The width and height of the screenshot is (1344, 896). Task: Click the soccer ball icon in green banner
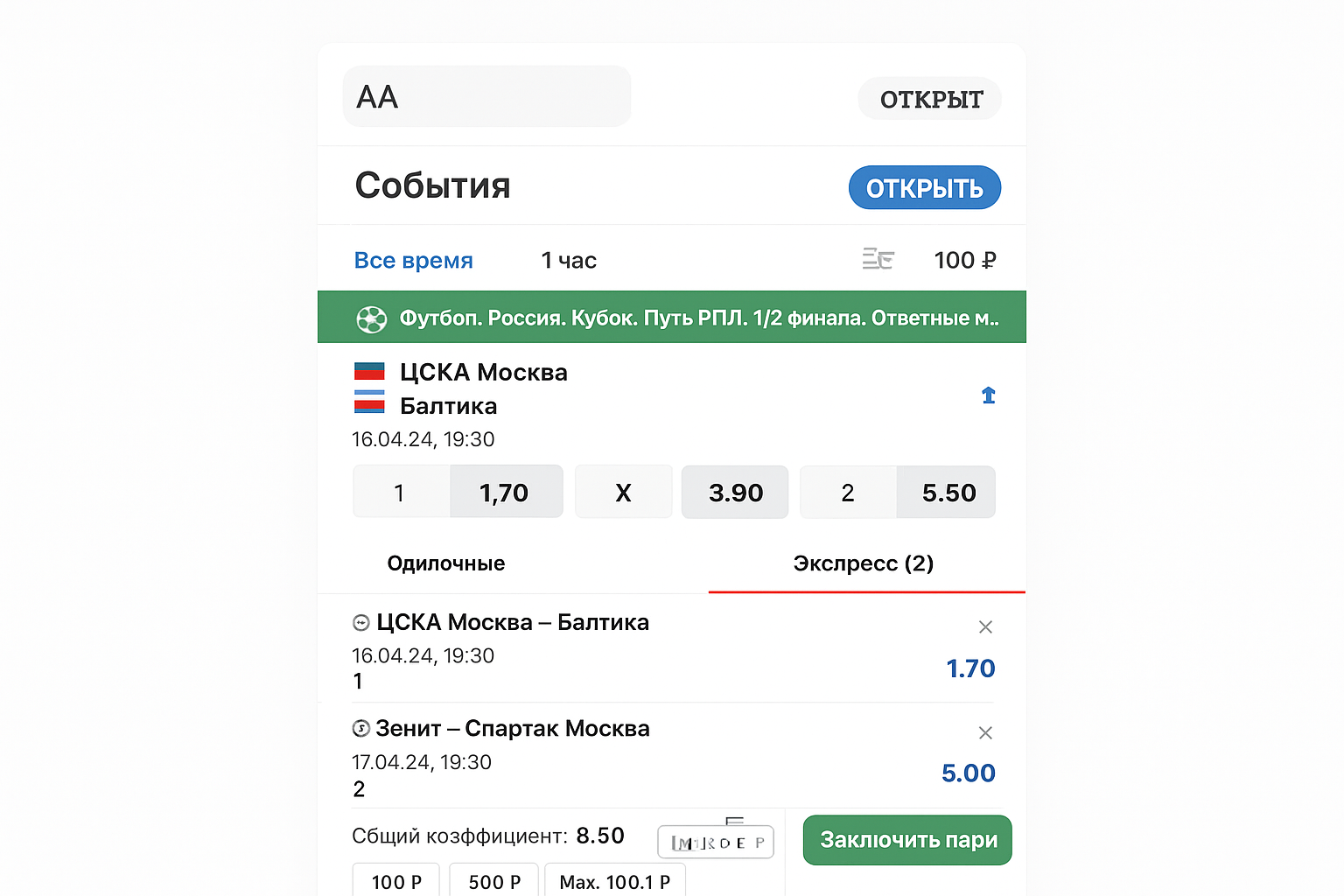(x=371, y=318)
